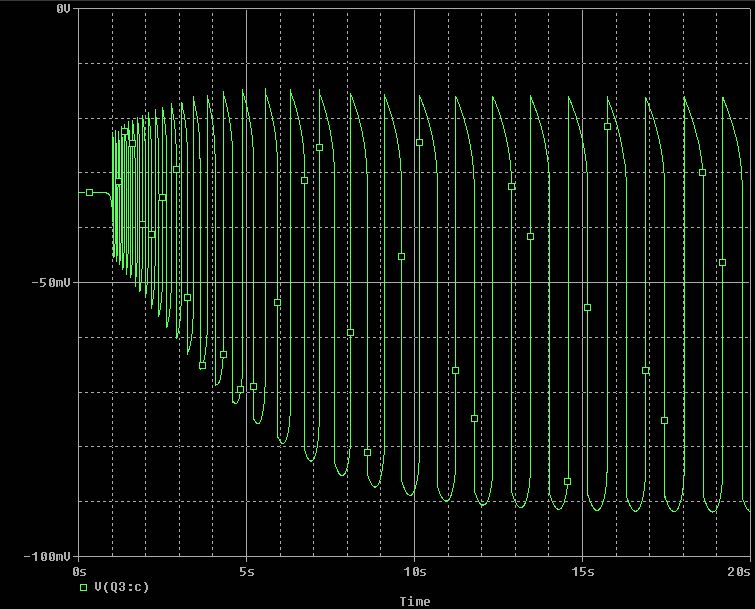755x609 pixels.
Task: Click the -50mV Y-axis label
Action: [51, 283]
